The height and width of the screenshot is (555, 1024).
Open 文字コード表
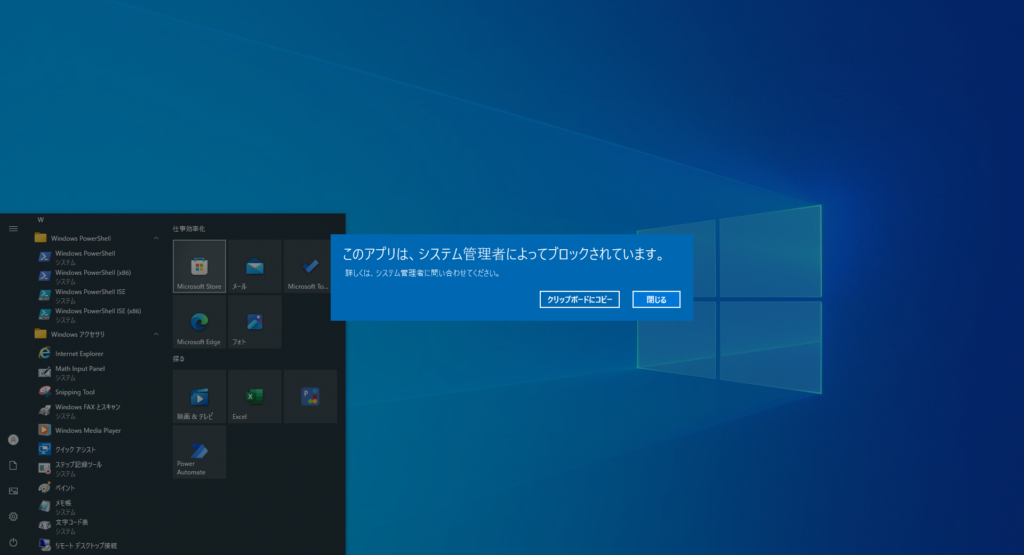point(97,526)
